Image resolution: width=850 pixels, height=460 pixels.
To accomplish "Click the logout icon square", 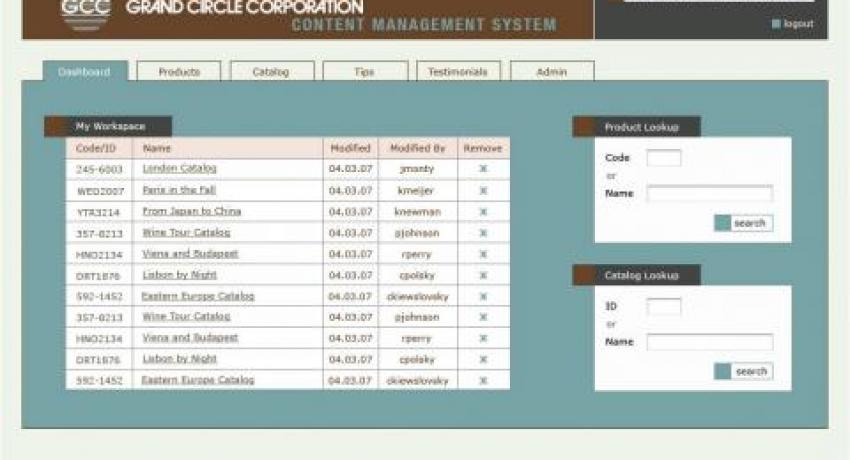I will pyautogui.click(x=776, y=23).
